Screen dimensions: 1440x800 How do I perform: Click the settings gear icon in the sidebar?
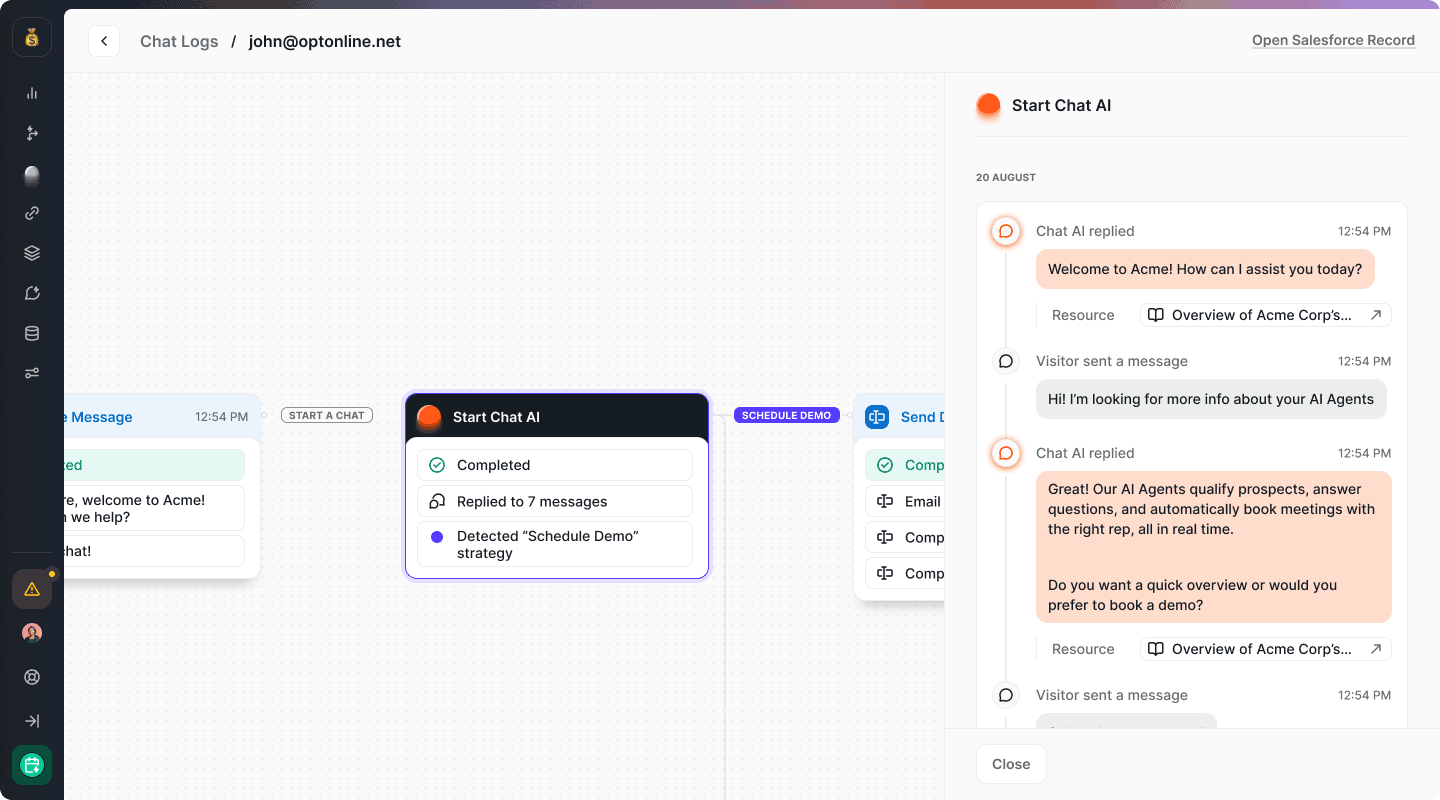pos(31,677)
